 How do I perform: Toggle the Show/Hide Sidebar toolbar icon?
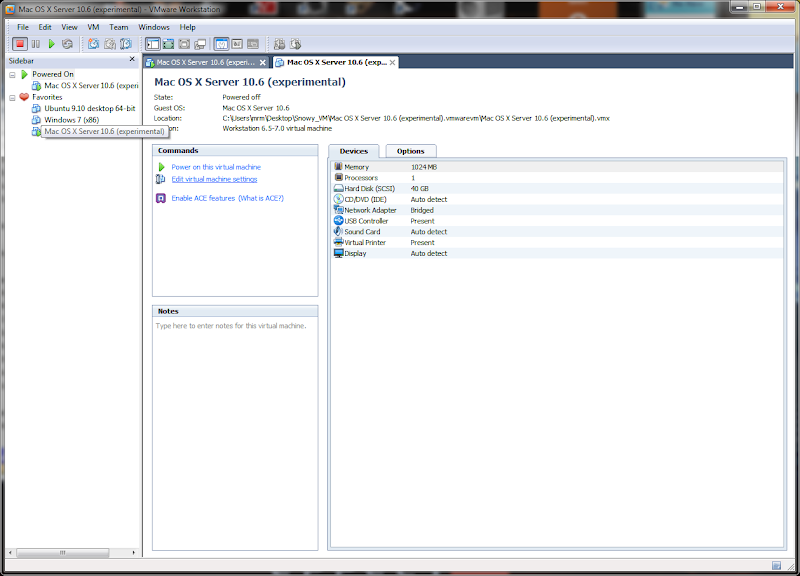click(153, 44)
